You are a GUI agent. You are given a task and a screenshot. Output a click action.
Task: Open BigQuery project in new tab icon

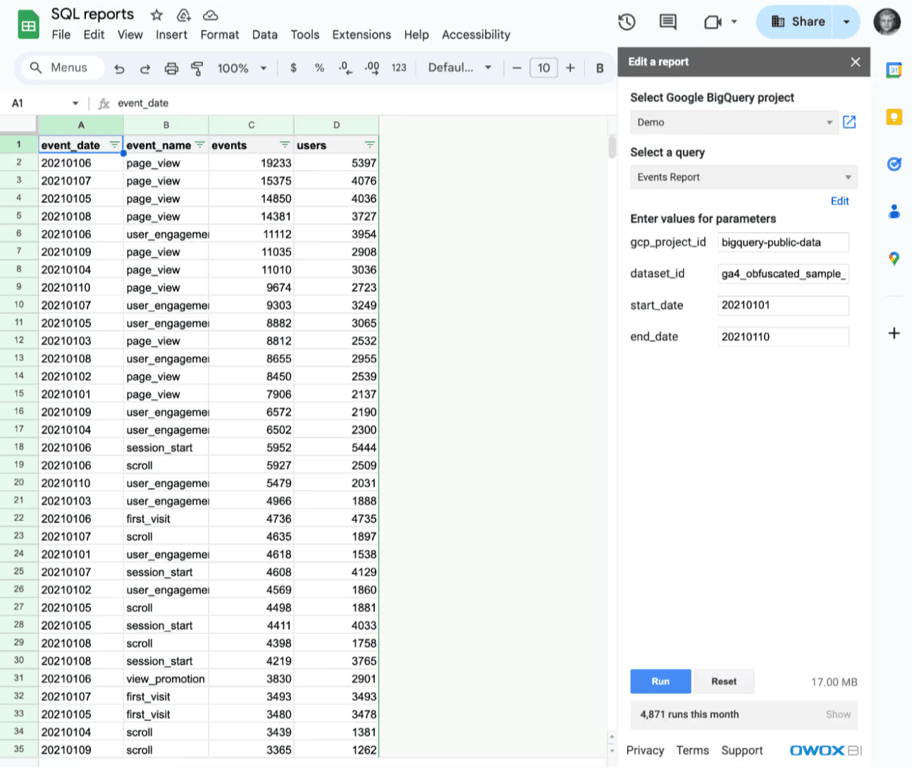click(849, 122)
